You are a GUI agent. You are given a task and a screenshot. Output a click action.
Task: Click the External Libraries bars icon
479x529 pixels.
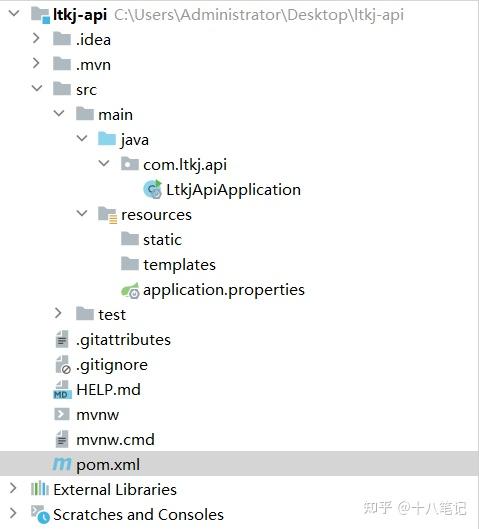(40, 489)
